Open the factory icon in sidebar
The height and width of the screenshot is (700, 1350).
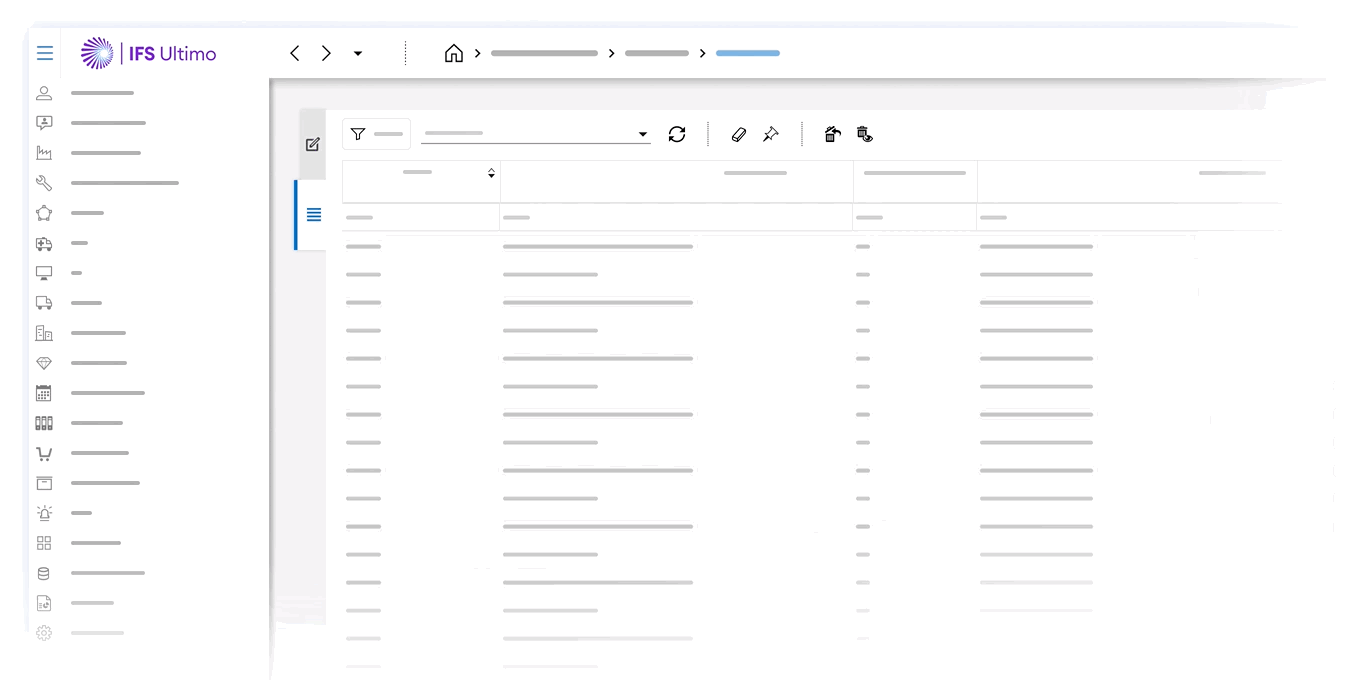click(44, 153)
